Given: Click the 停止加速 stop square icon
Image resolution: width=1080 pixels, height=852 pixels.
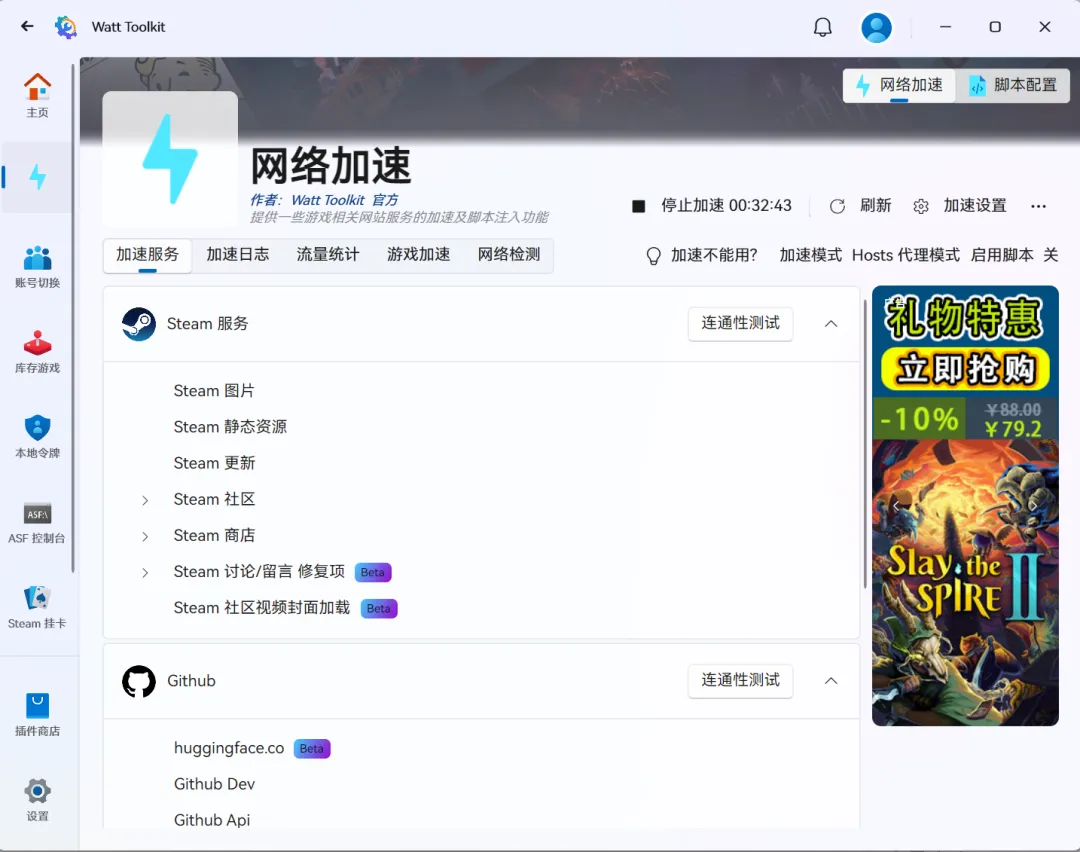Looking at the screenshot, I should [x=638, y=206].
